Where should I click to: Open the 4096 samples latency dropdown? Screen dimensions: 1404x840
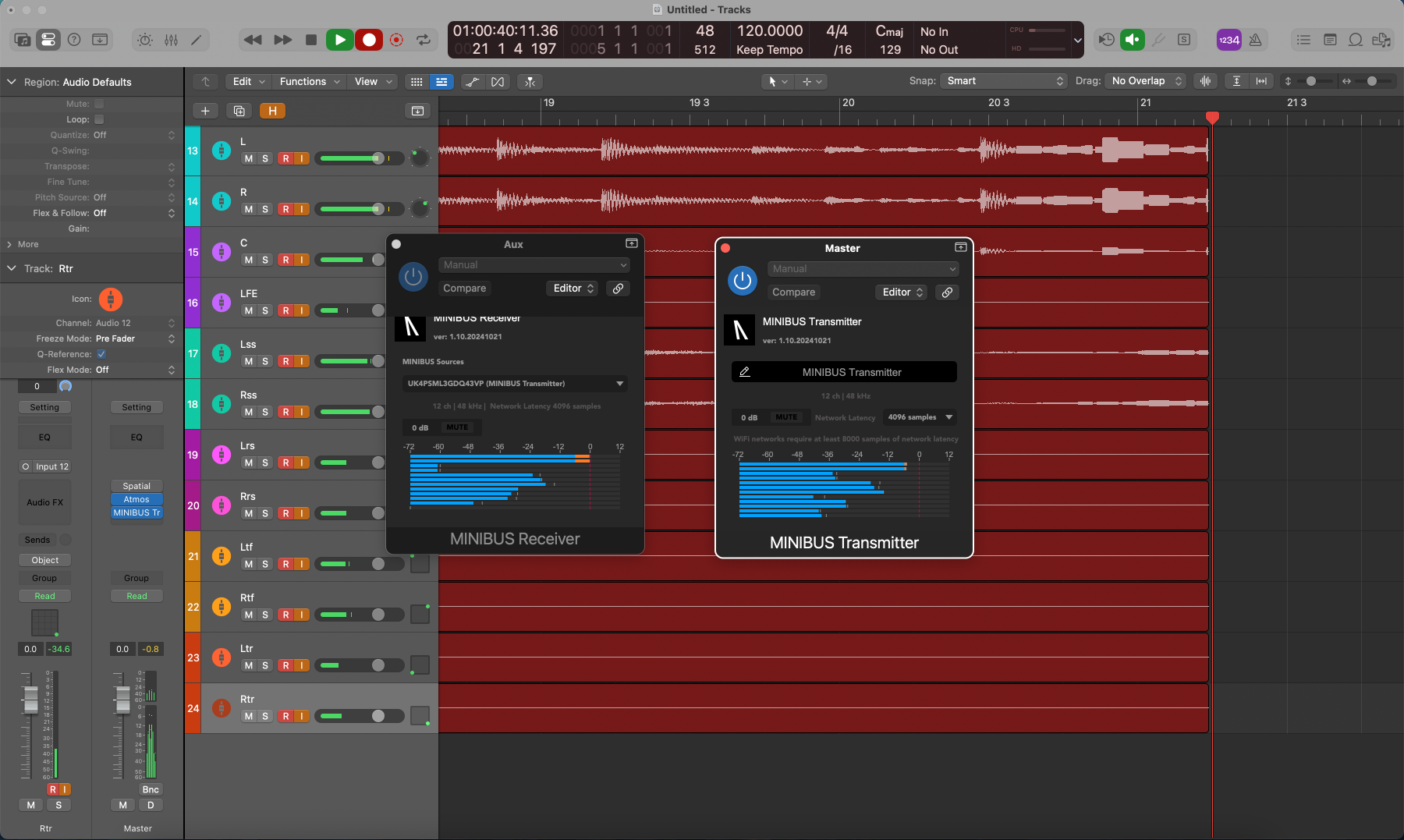click(x=920, y=417)
